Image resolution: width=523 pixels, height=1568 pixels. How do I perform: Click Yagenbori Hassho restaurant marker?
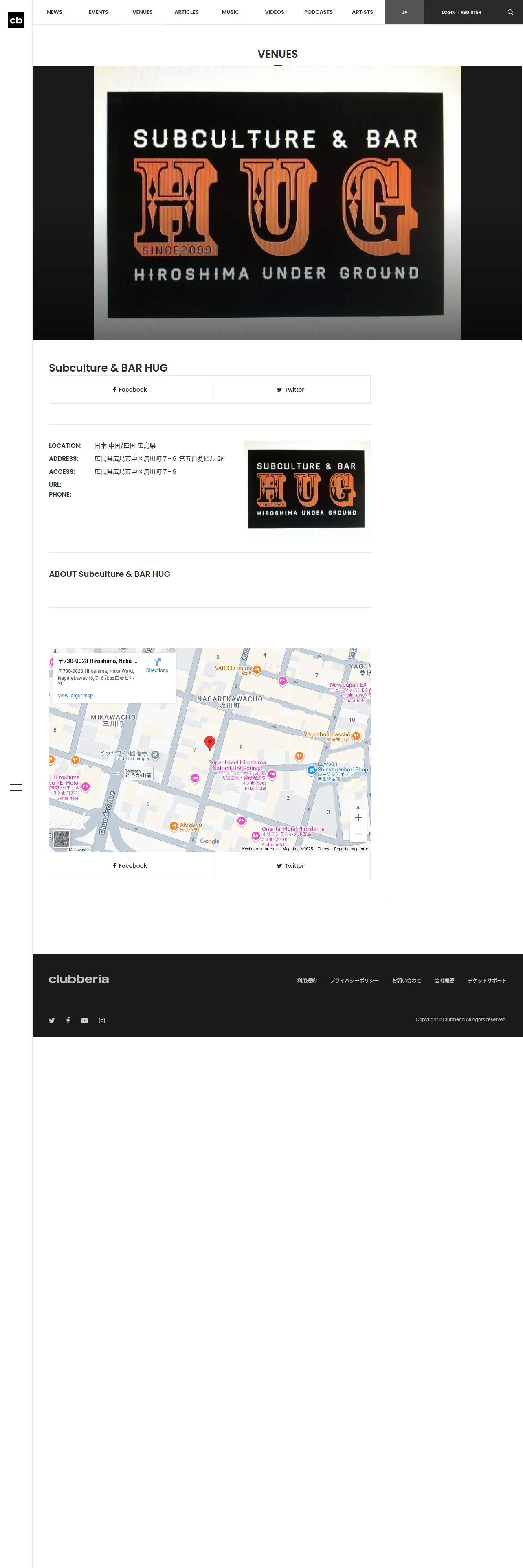pyautogui.click(x=356, y=736)
